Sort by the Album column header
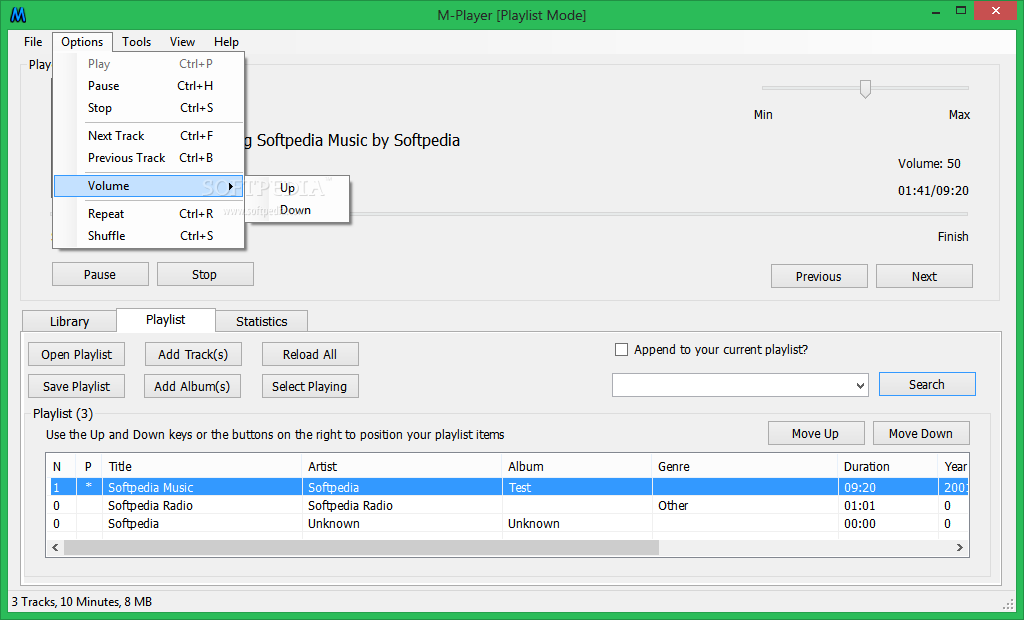This screenshot has height=620, width=1024. click(x=577, y=466)
